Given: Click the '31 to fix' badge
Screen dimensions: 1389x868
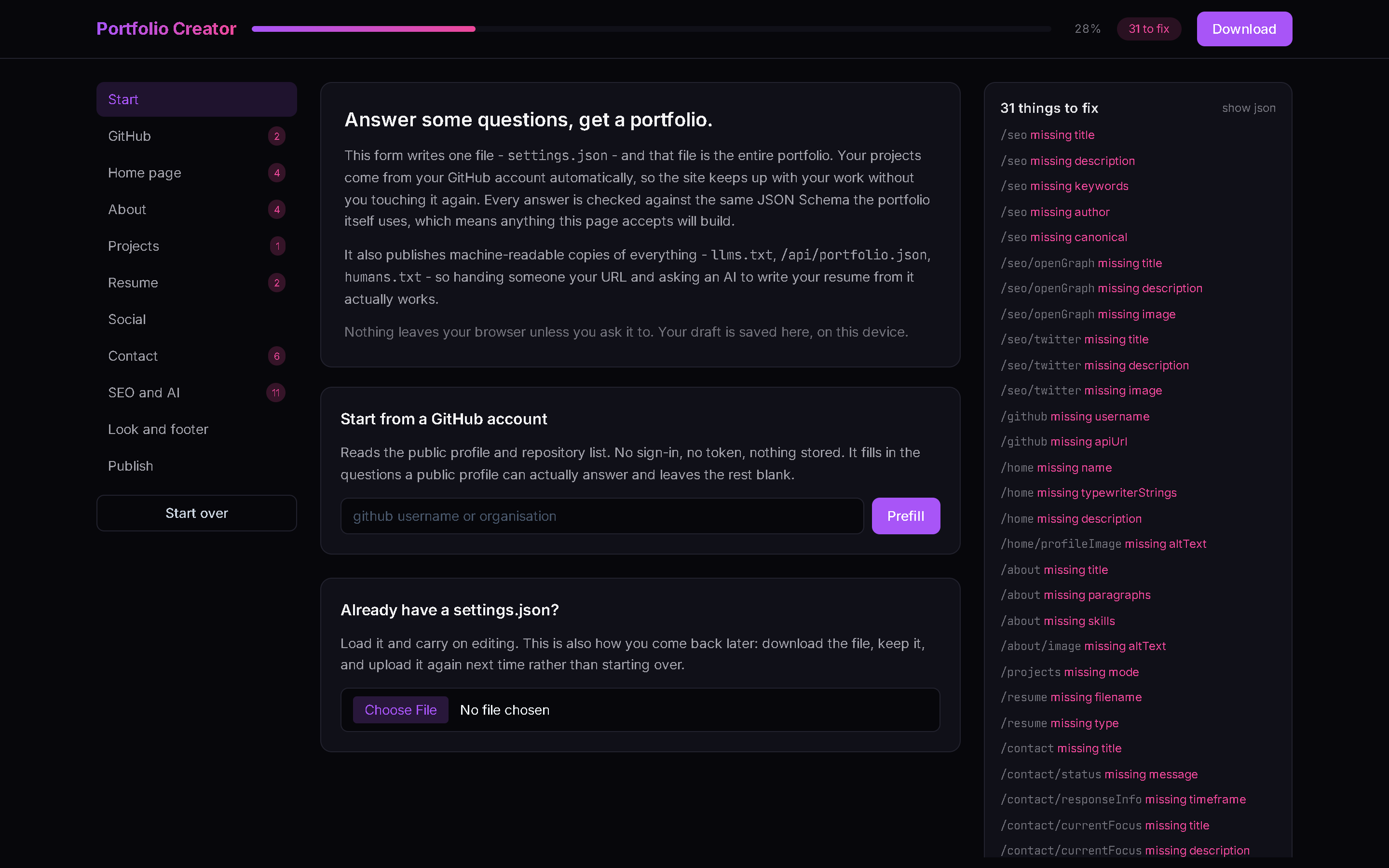Looking at the screenshot, I should (x=1148, y=29).
